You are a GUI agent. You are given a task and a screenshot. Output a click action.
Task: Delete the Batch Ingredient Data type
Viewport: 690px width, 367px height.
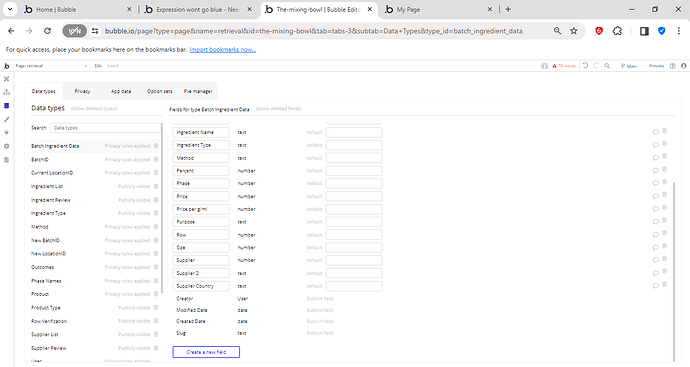[156, 146]
